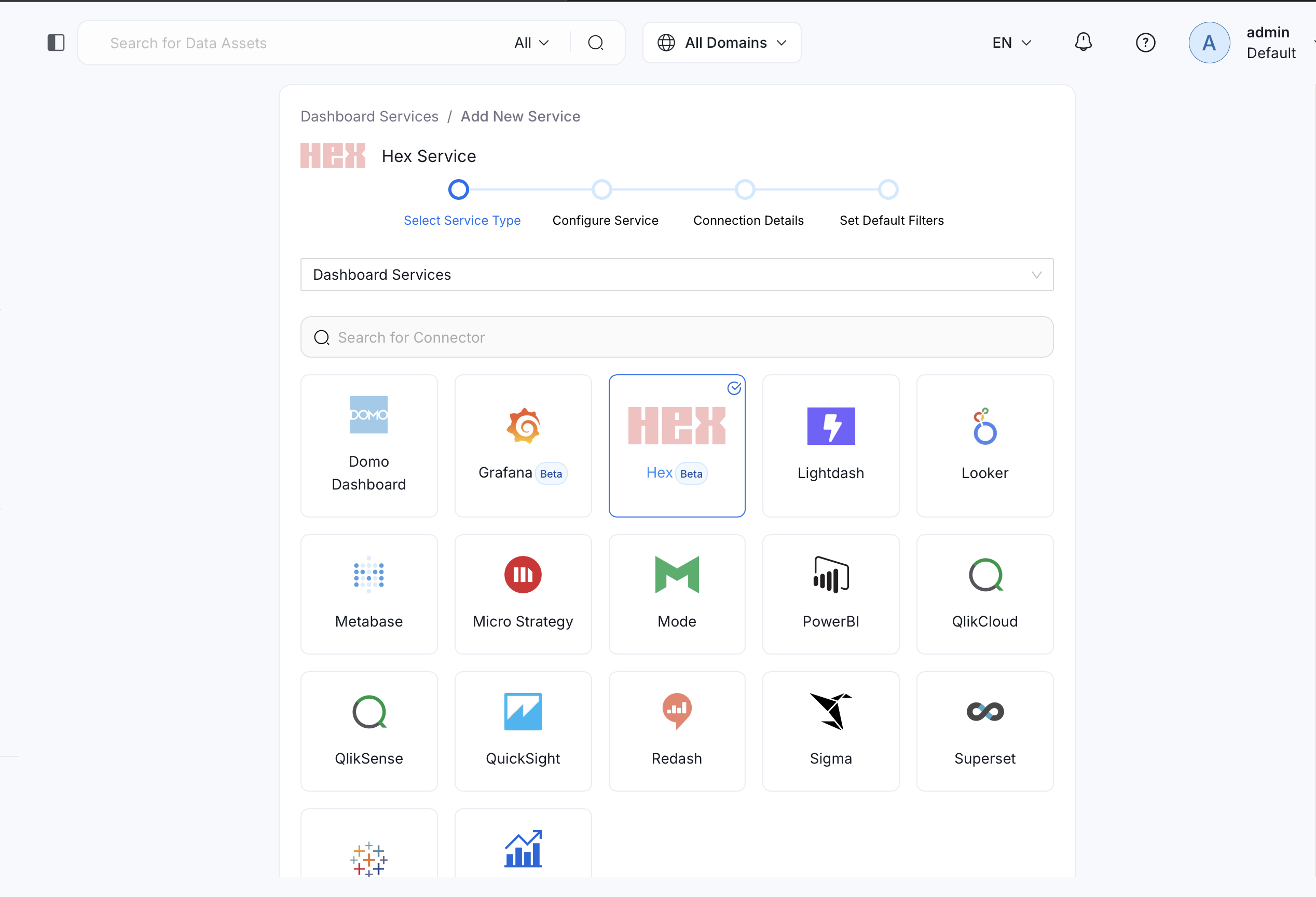Viewport: 1316px width, 897px height.
Task: Open the EN language selector
Action: 1011,43
